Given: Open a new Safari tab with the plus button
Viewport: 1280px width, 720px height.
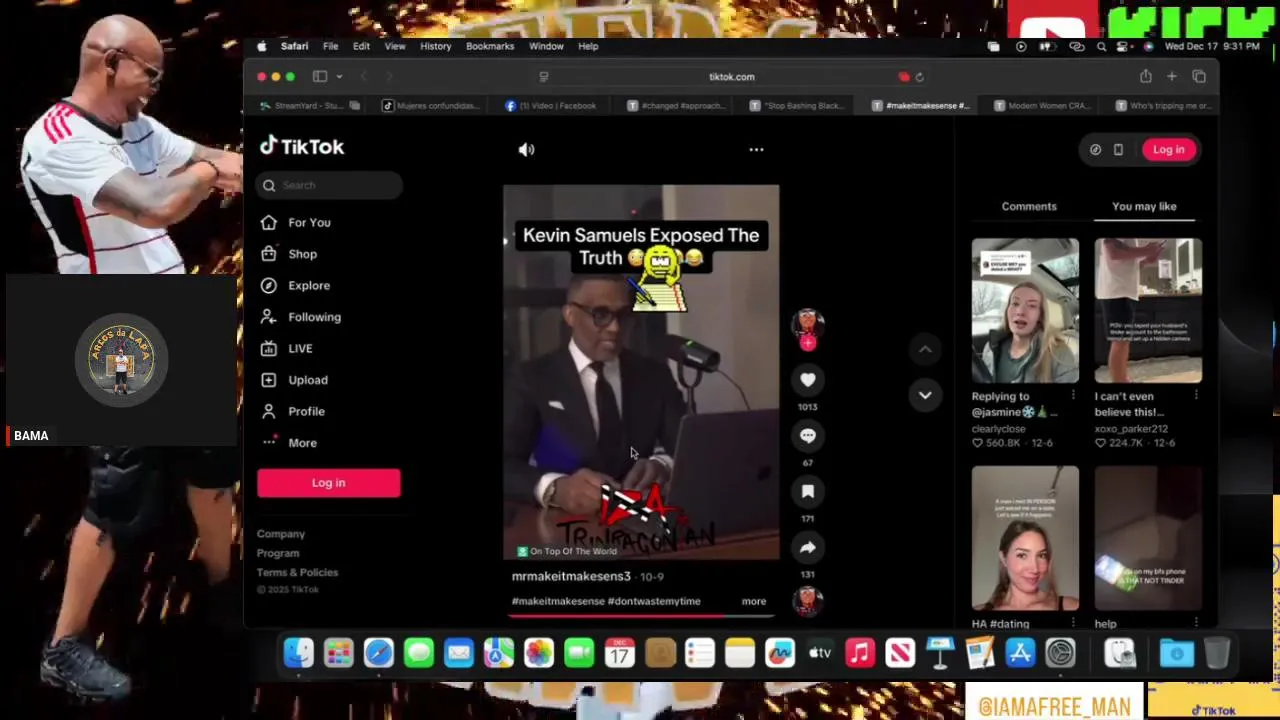Looking at the screenshot, I should pos(1172,77).
